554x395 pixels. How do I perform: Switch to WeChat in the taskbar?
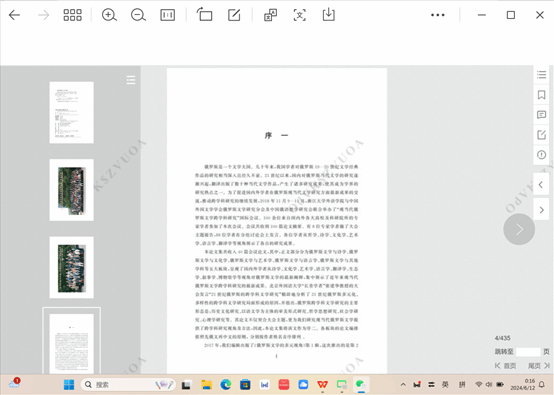coord(361,384)
